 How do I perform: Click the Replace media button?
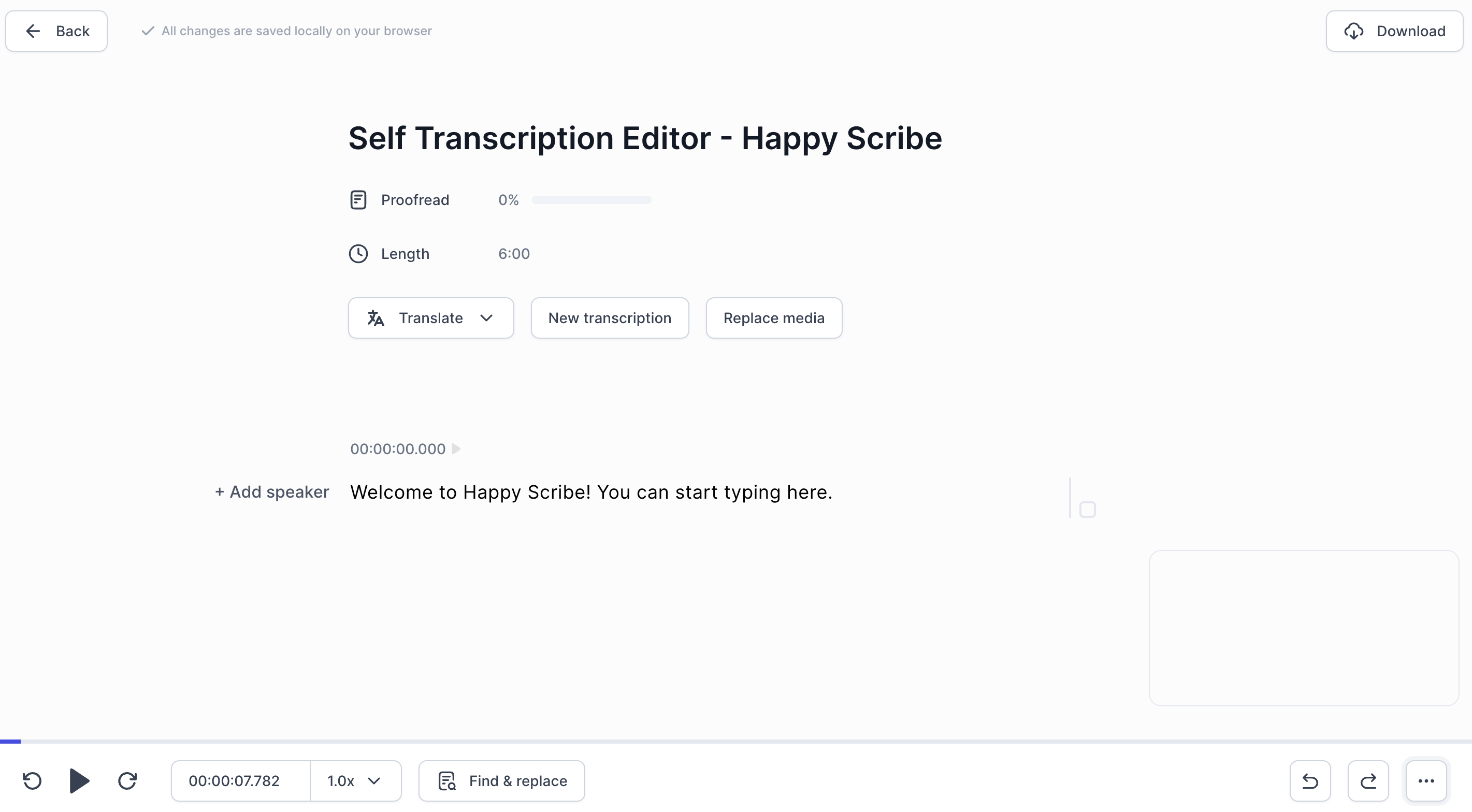pos(774,318)
